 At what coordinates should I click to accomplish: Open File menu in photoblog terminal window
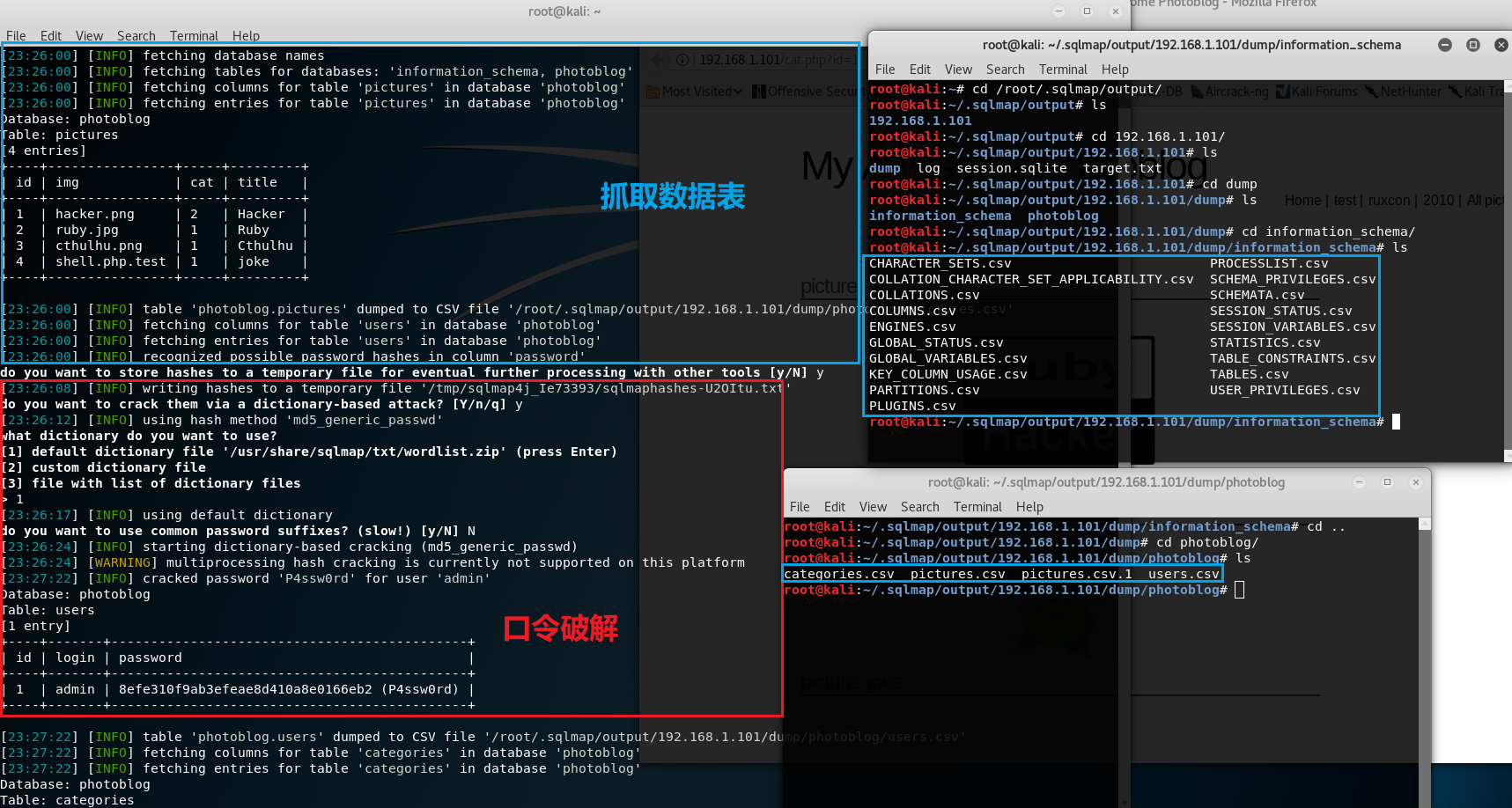click(800, 507)
